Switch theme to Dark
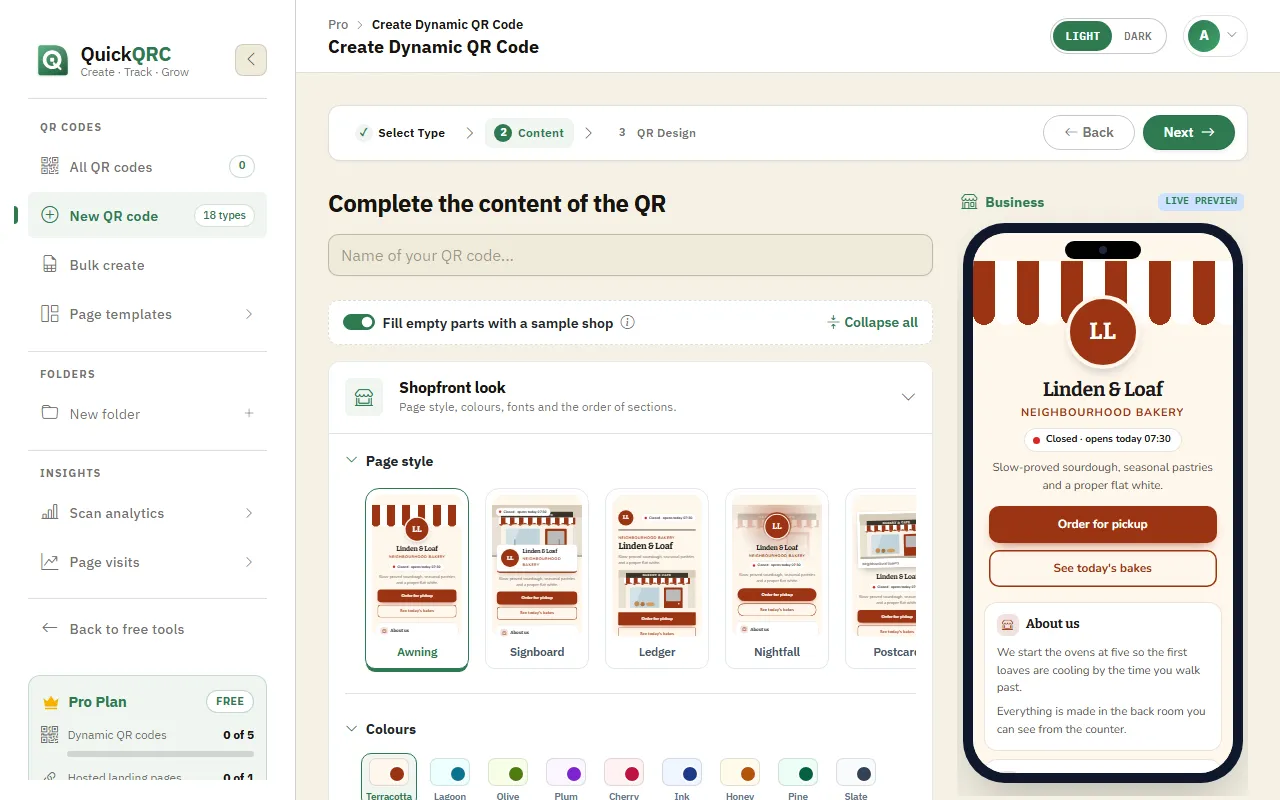The height and width of the screenshot is (800, 1280). 1138,36
